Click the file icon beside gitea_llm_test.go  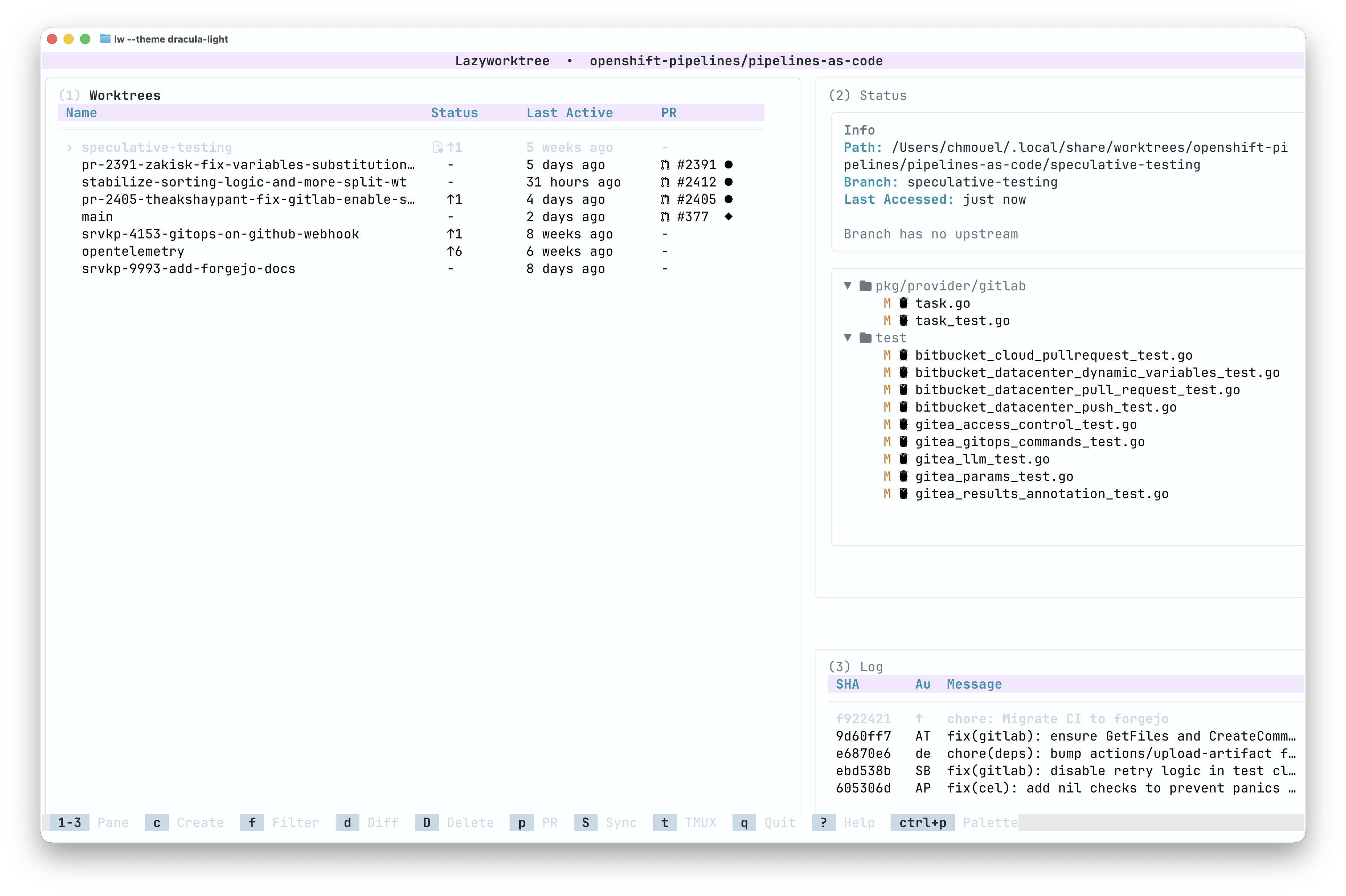tap(904, 459)
